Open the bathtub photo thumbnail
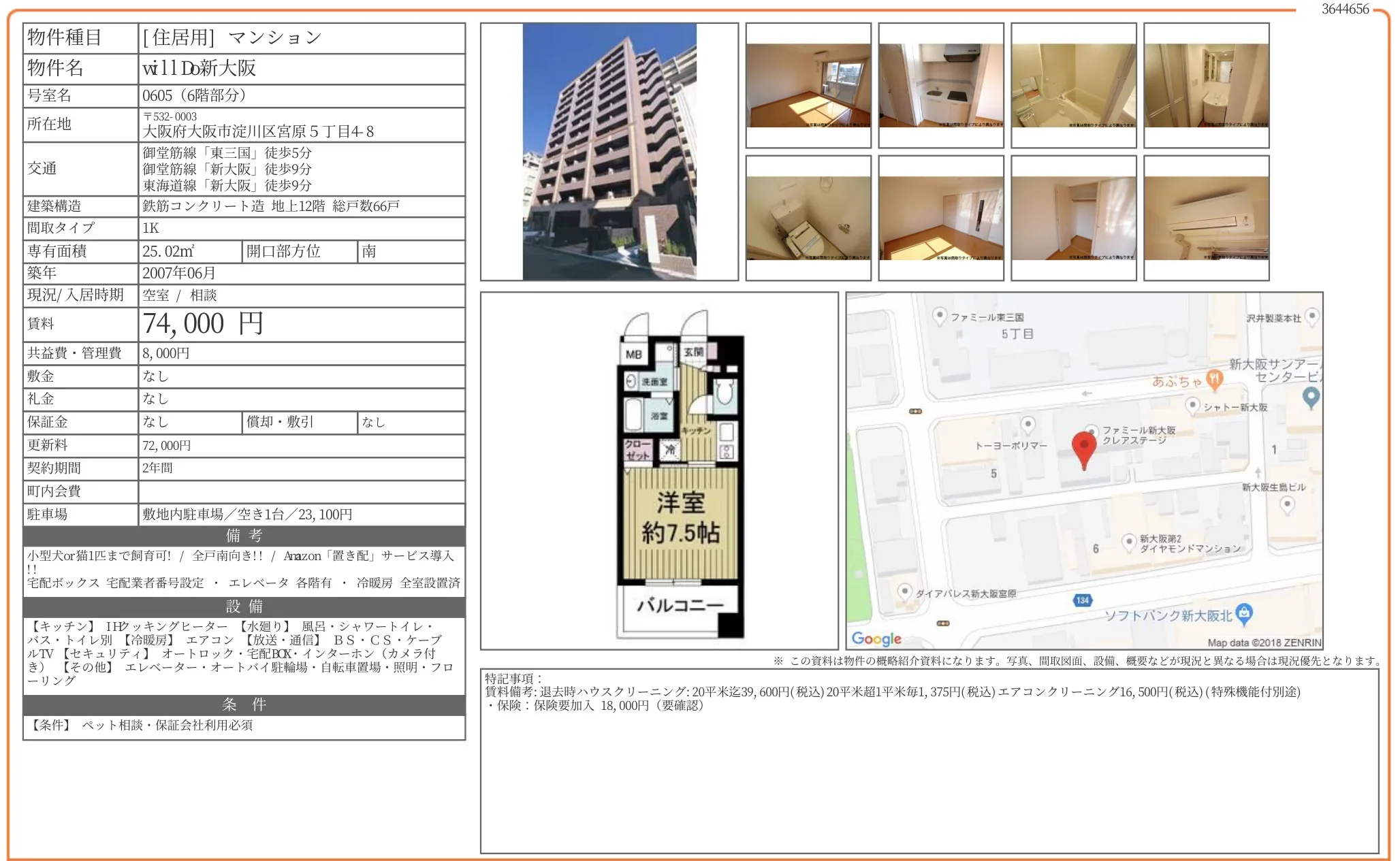The height and width of the screenshot is (861, 1400). 1073,86
